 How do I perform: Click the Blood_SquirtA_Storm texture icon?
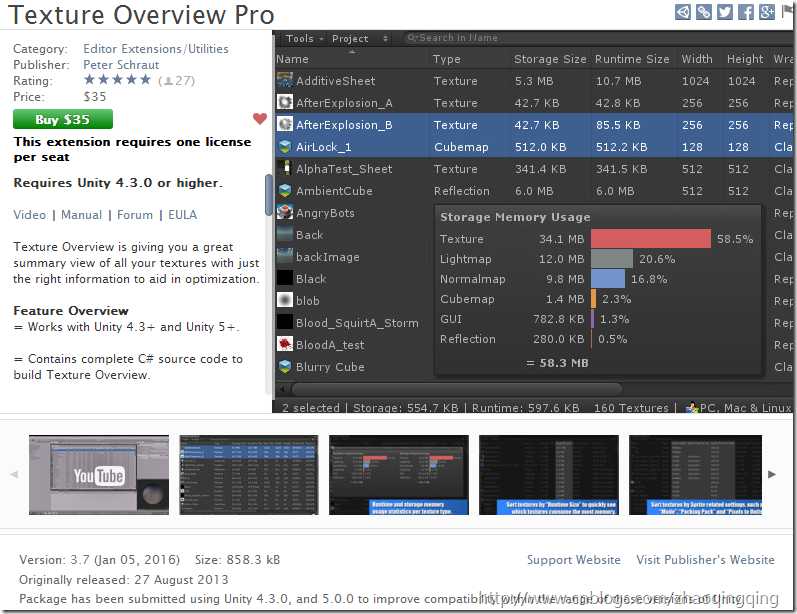285,322
